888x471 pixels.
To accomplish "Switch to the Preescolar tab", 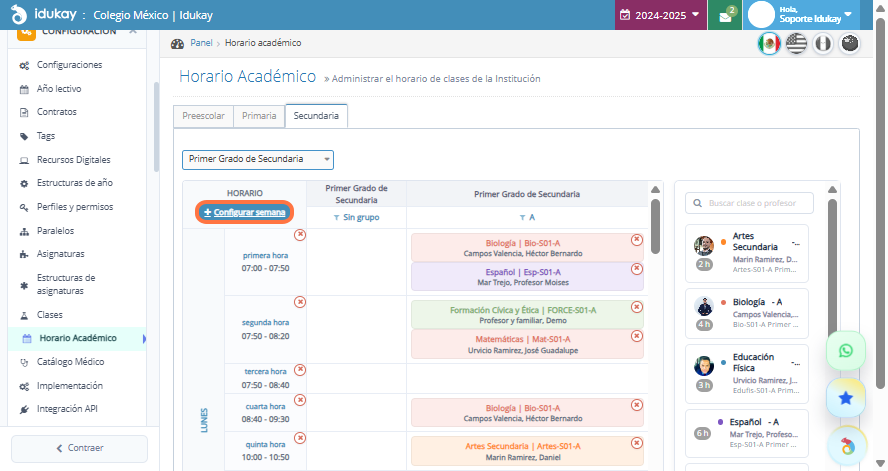I will point(203,116).
